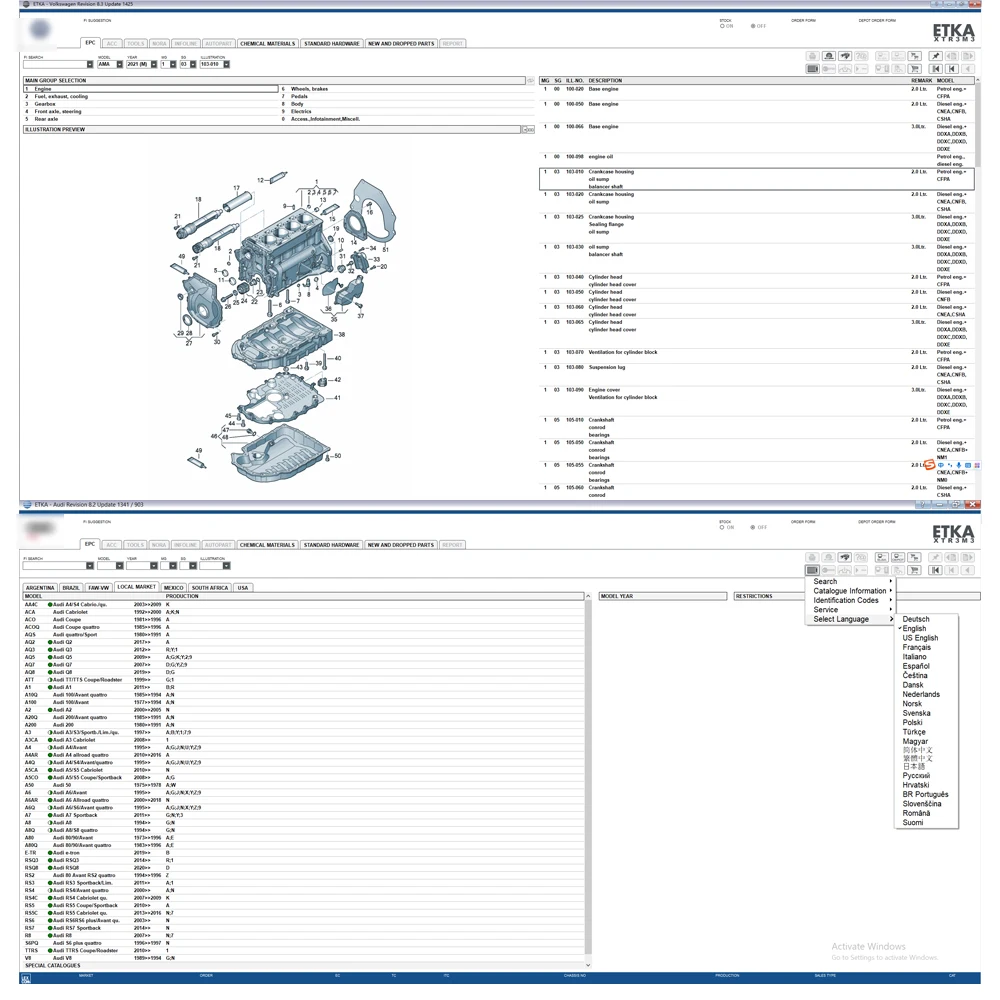
Task: Click the key icon in the Audi window toolbar
Action: (828, 570)
